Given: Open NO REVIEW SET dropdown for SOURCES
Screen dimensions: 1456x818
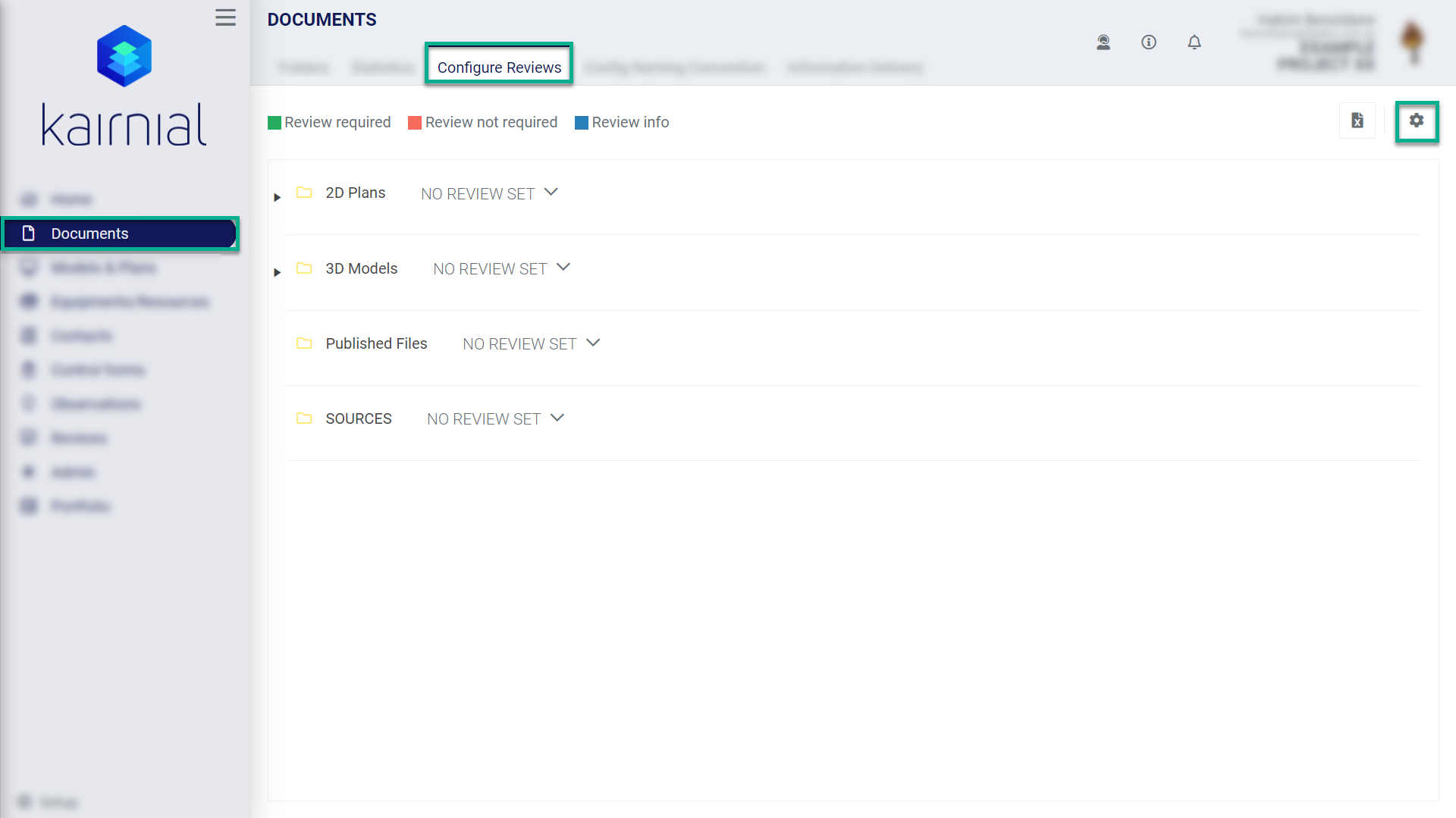Looking at the screenshot, I should click(557, 418).
